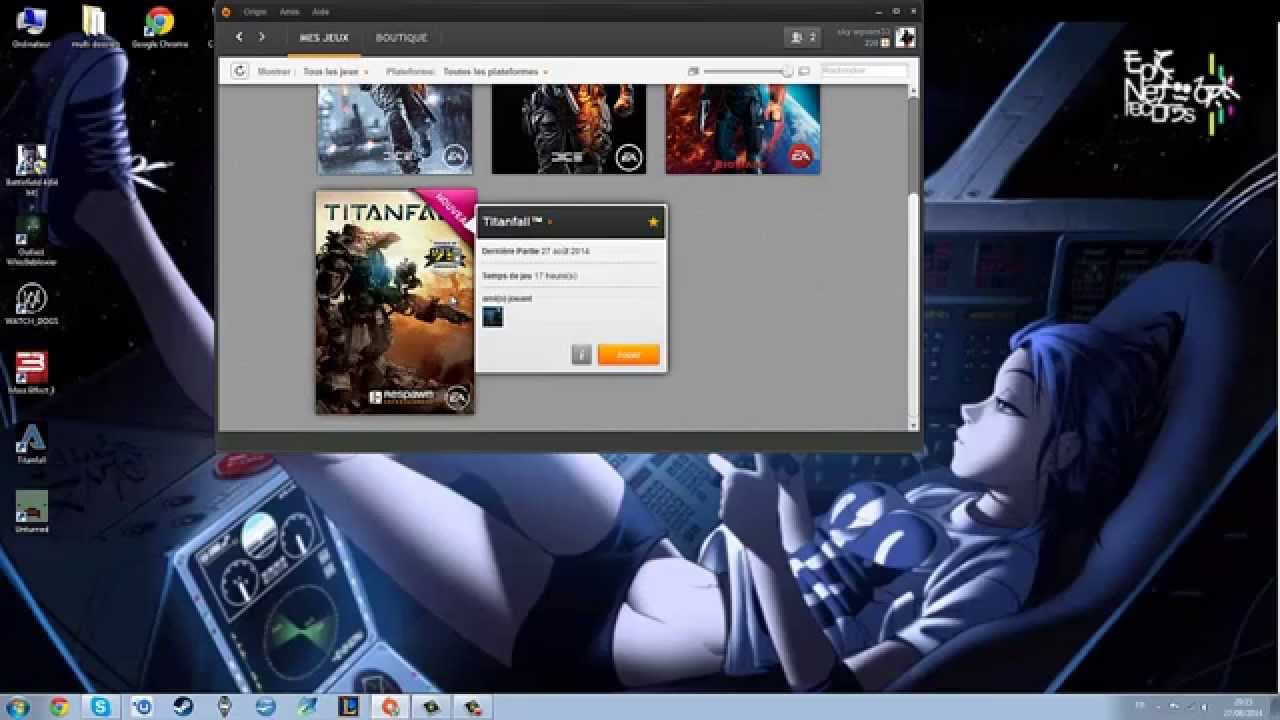Click the box art size slider handle
This screenshot has width=1280, height=720.
coord(787,71)
